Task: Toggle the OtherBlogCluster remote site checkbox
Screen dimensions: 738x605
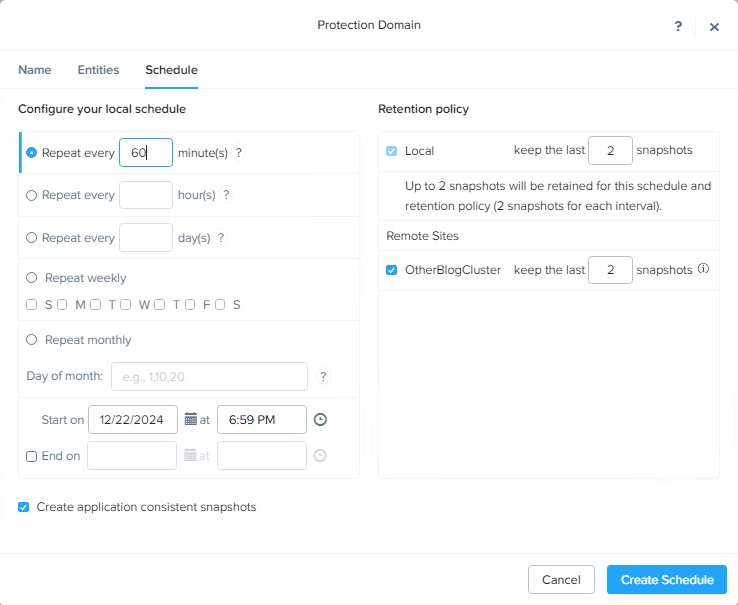Action: pyautogui.click(x=391, y=270)
